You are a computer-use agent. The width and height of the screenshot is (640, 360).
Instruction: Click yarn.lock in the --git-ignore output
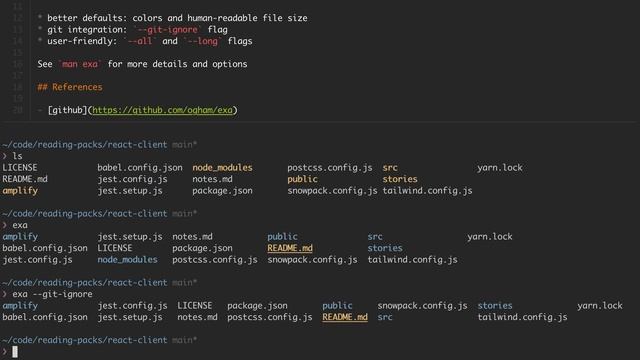tap(600, 306)
